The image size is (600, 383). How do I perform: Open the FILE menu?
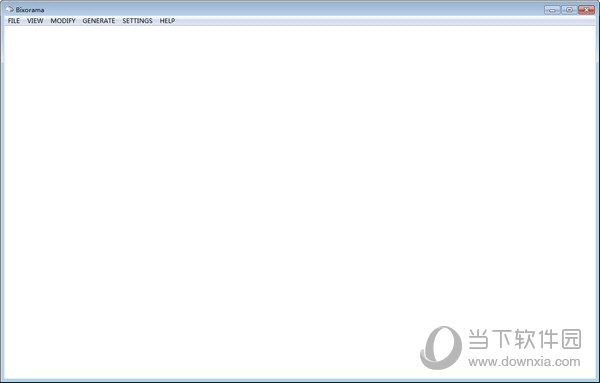14,21
